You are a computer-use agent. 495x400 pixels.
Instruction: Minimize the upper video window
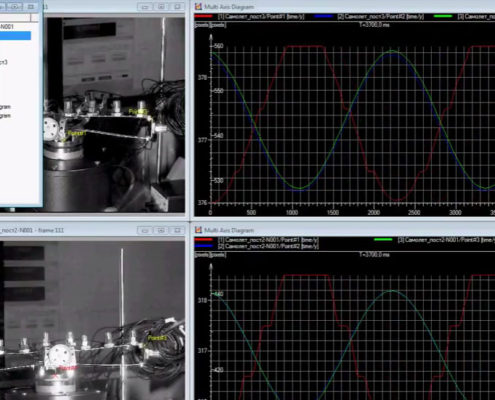(145, 6)
